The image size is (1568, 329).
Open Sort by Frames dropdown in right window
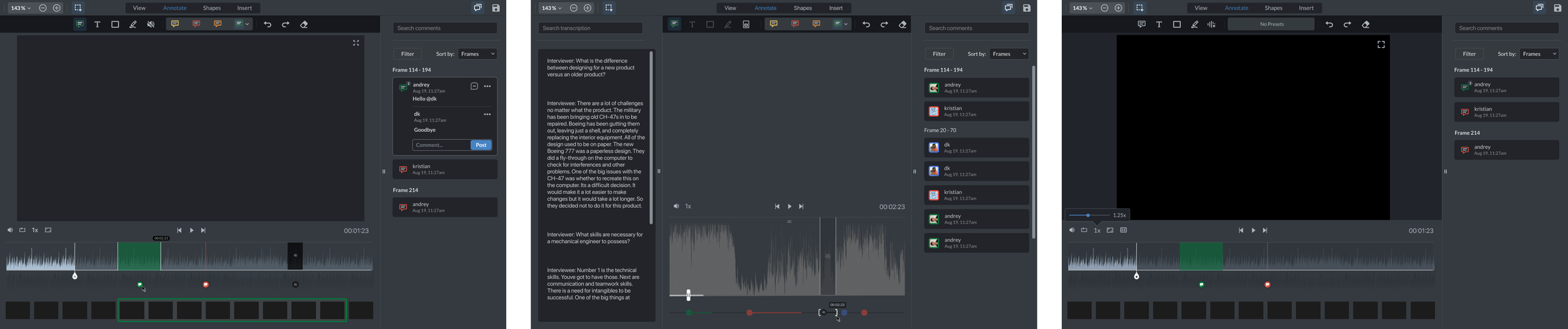tap(1540, 54)
